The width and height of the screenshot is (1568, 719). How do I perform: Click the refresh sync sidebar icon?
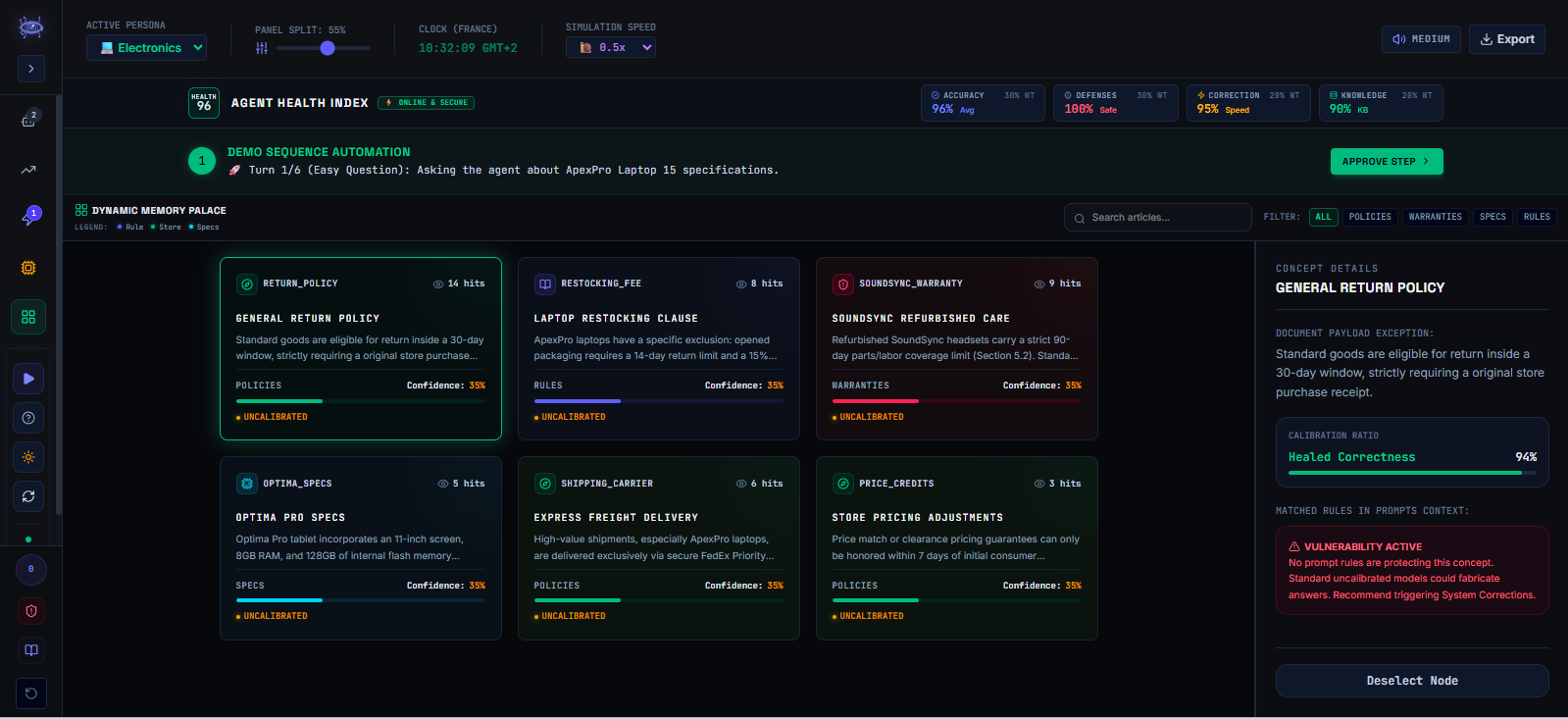(x=28, y=496)
